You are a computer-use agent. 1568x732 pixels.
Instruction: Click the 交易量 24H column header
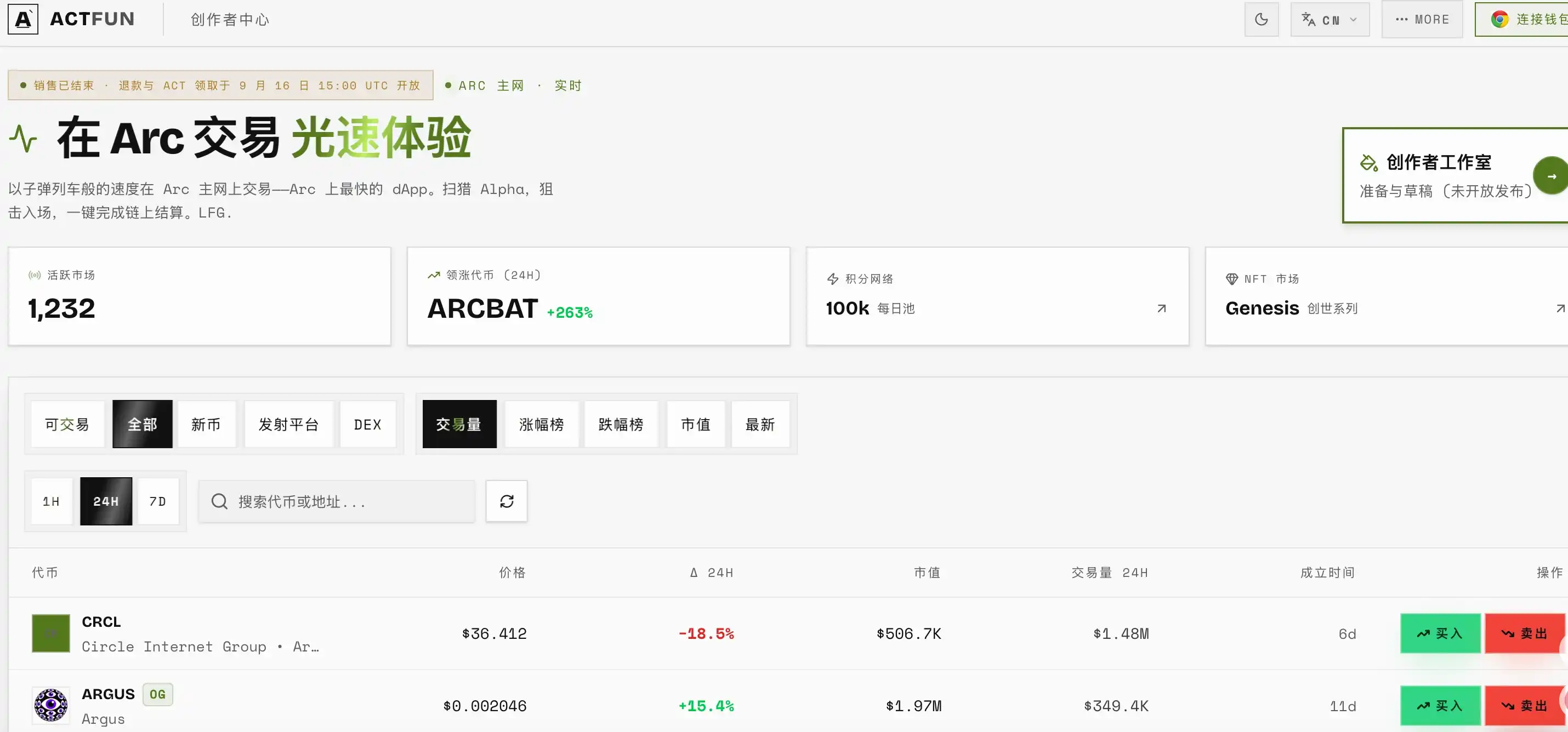(1110, 573)
